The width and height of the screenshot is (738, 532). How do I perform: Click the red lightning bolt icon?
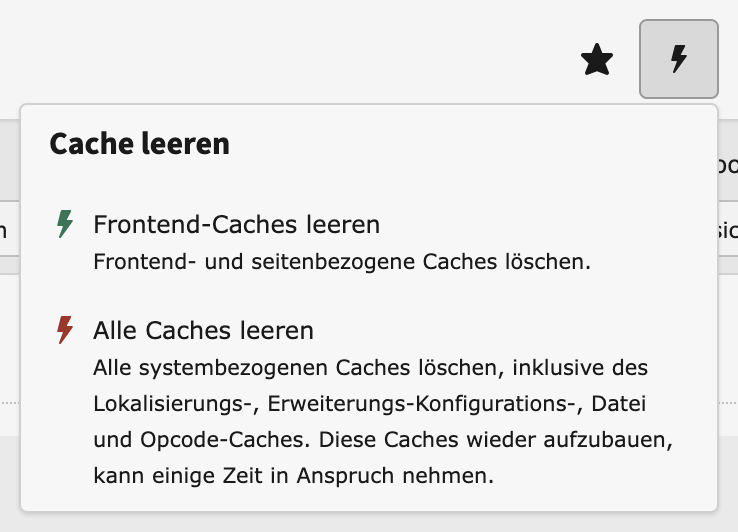65,330
